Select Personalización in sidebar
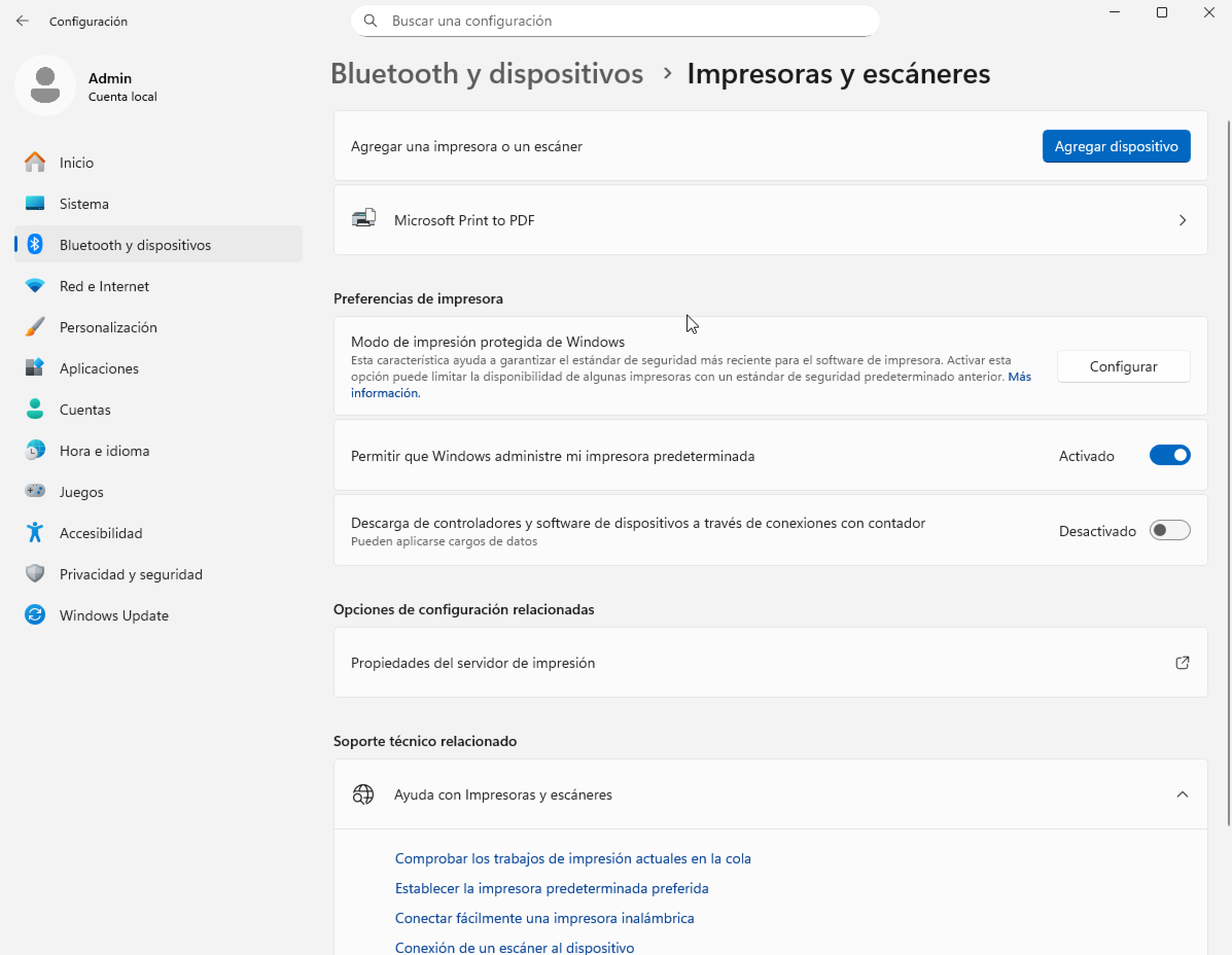 click(x=159, y=327)
